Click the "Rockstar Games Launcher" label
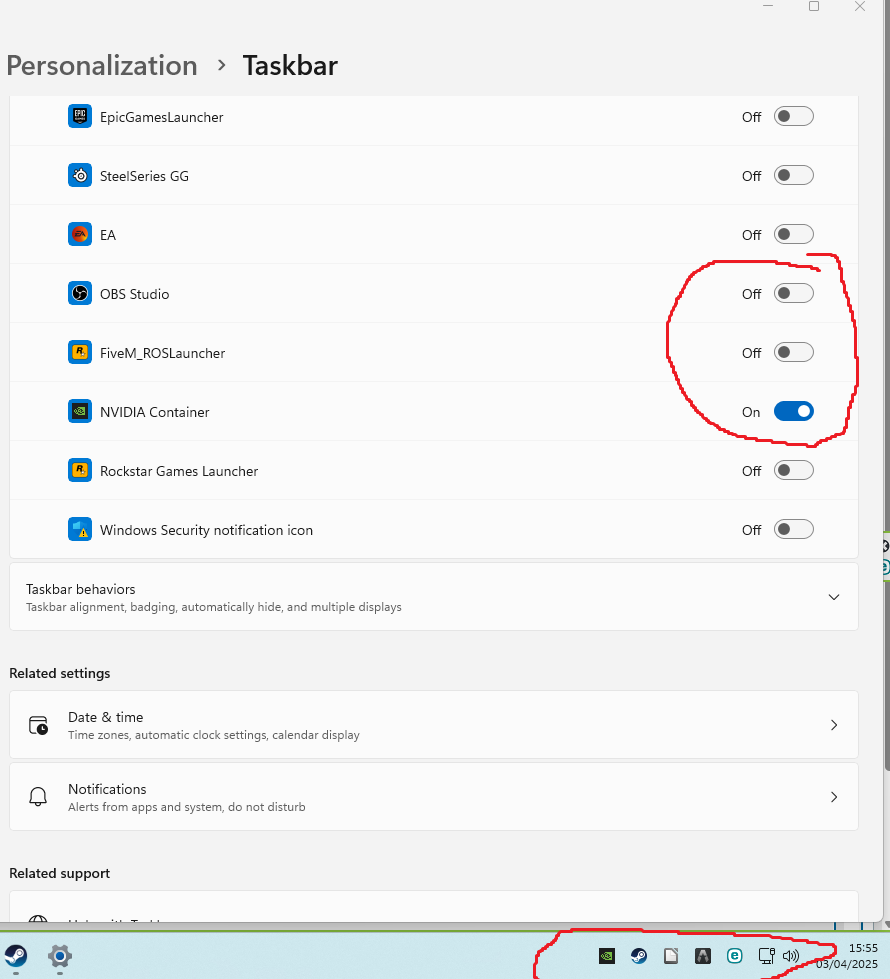The width and height of the screenshot is (890, 979). click(x=179, y=471)
